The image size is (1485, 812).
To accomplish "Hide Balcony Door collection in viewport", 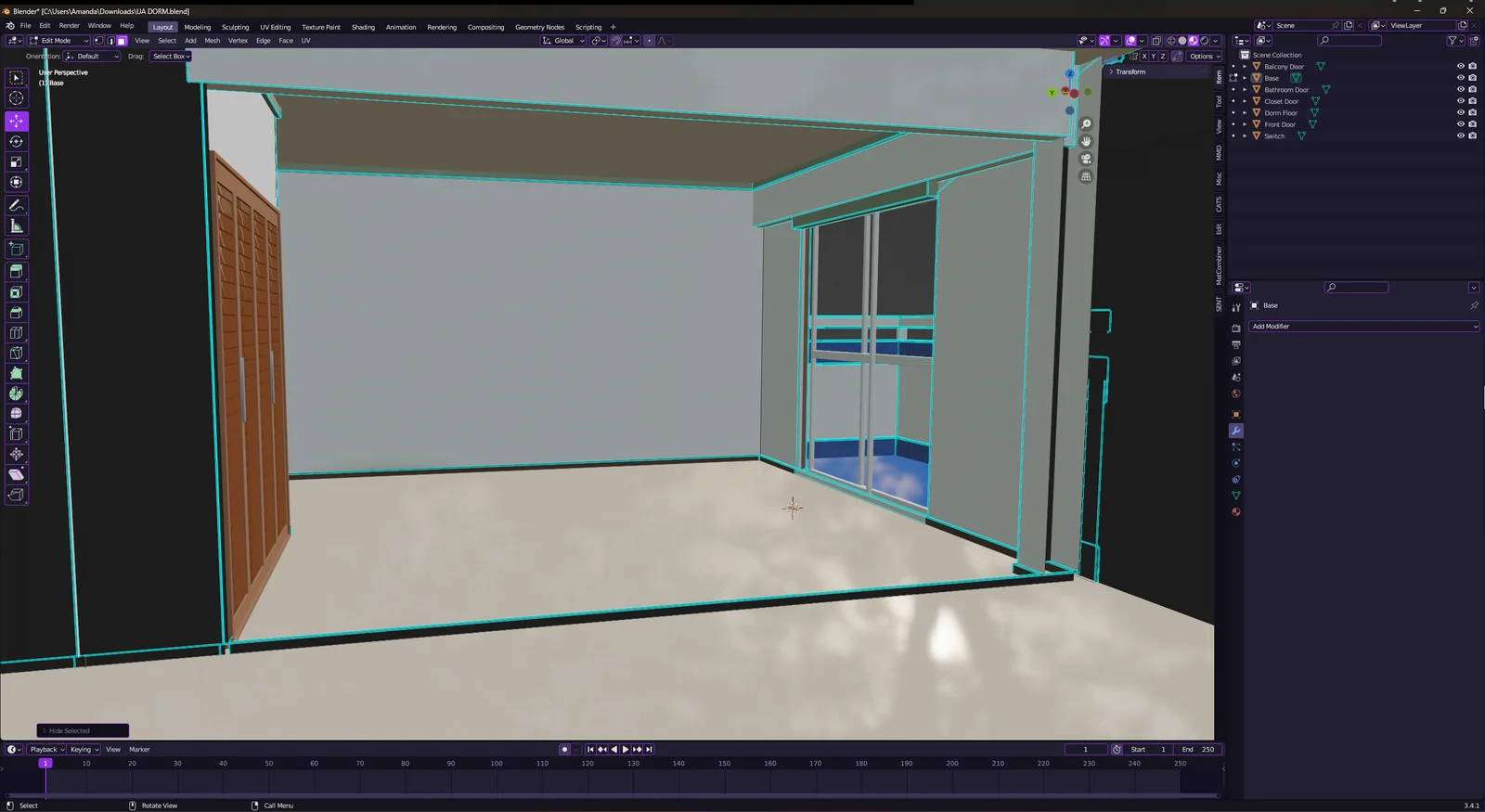I will click(1460, 67).
